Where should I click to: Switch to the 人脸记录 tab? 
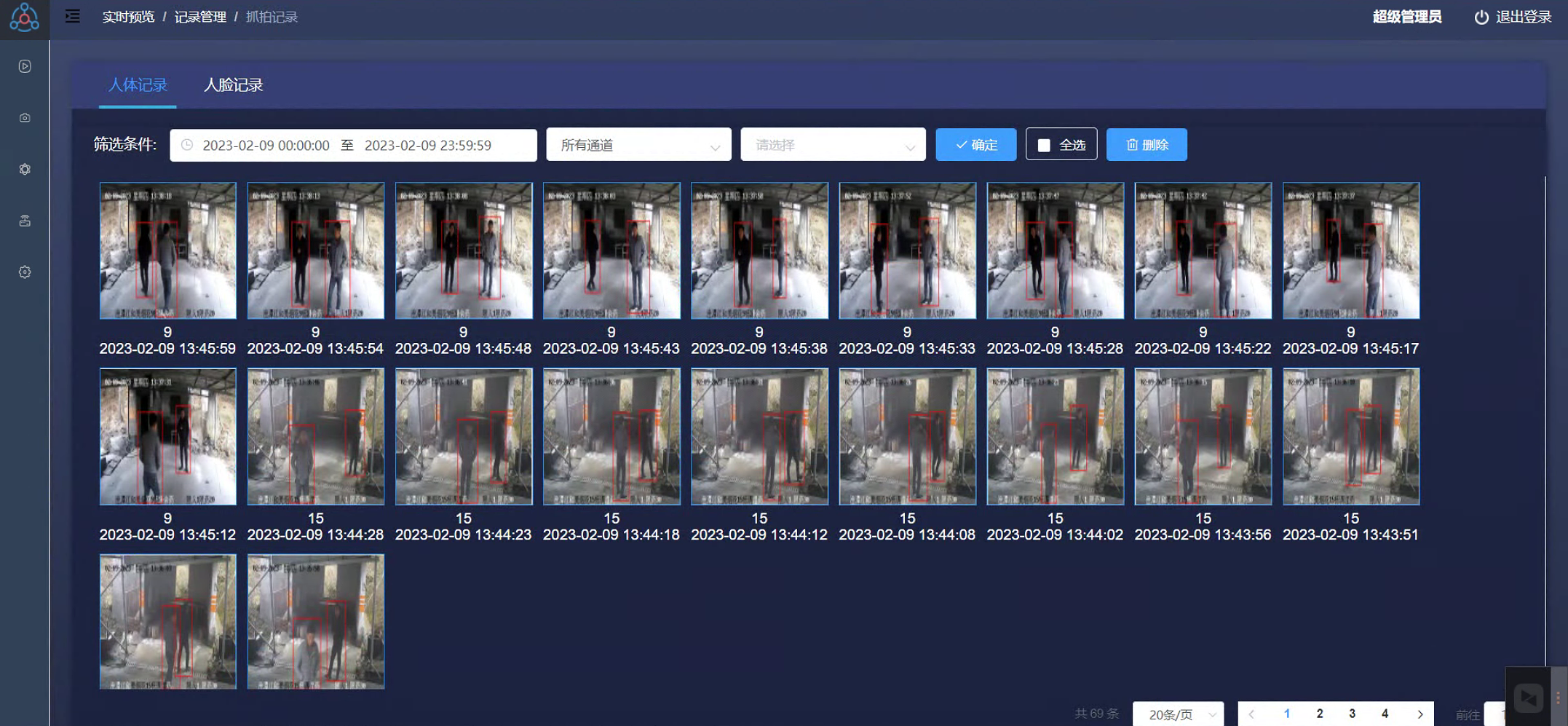233,85
